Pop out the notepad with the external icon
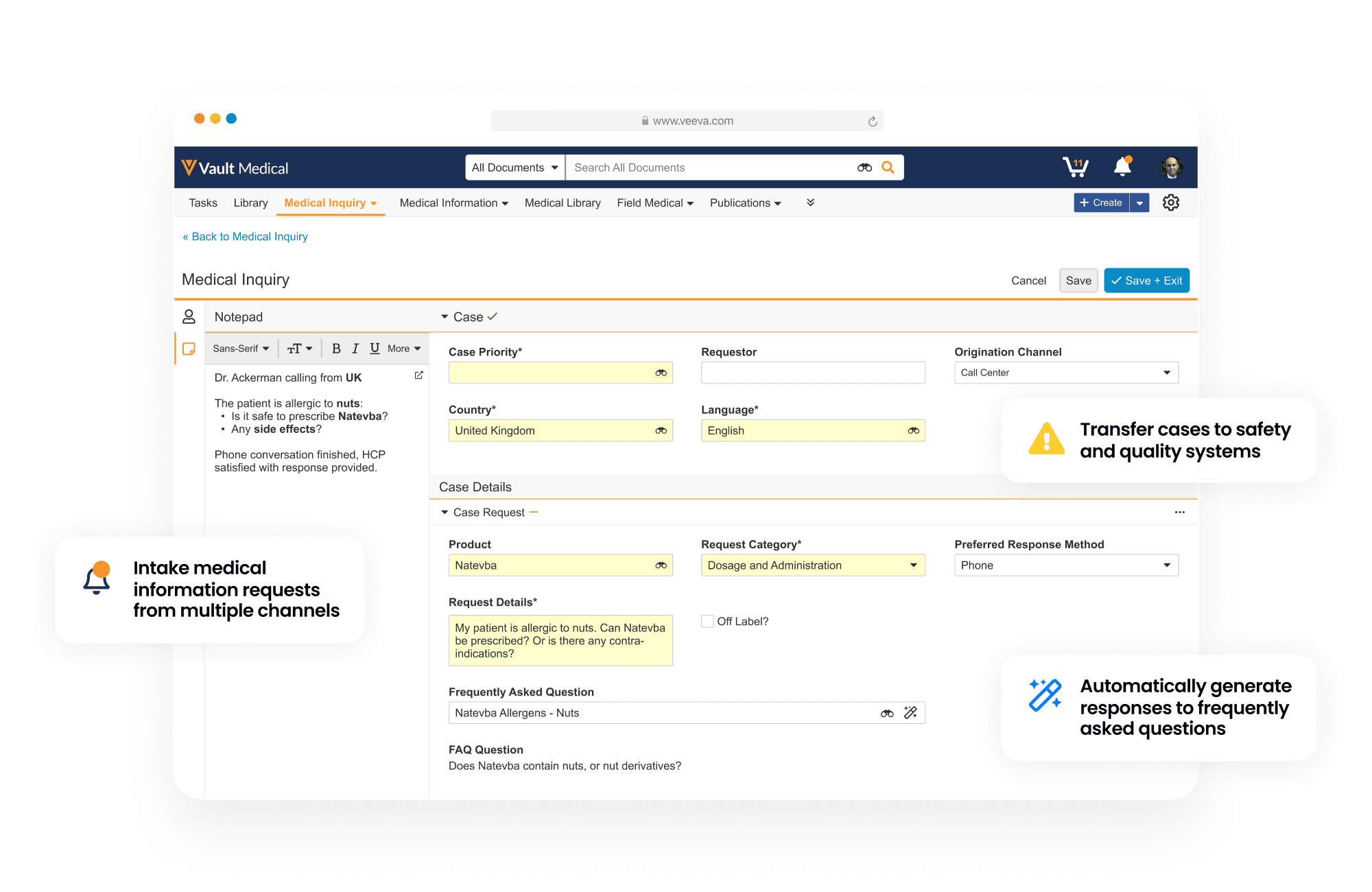Viewport: 1372px width, 892px height. [418, 375]
